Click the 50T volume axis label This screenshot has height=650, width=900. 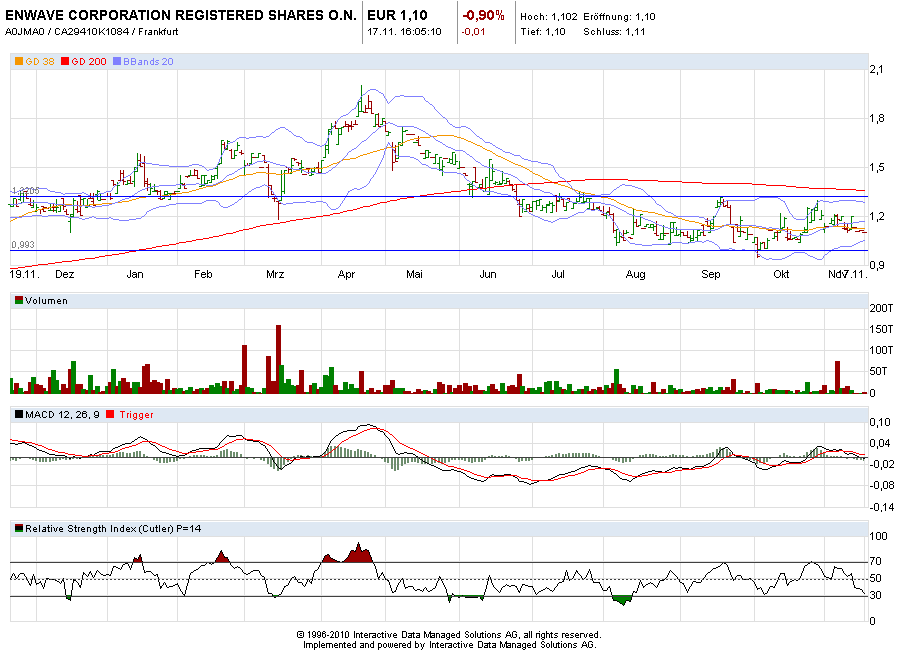(x=881, y=372)
